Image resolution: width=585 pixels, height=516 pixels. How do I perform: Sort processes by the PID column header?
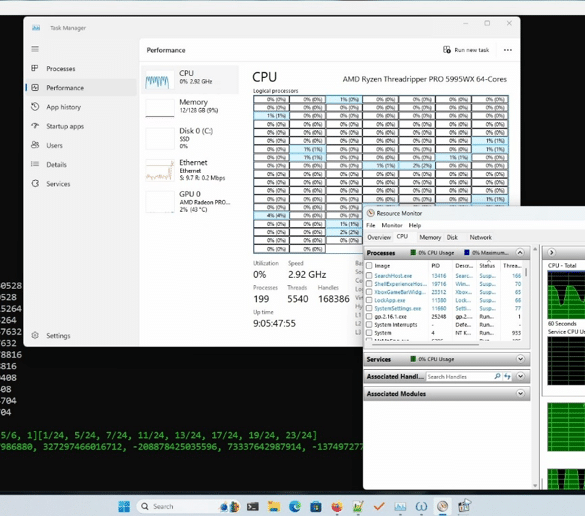[x=435, y=266]
